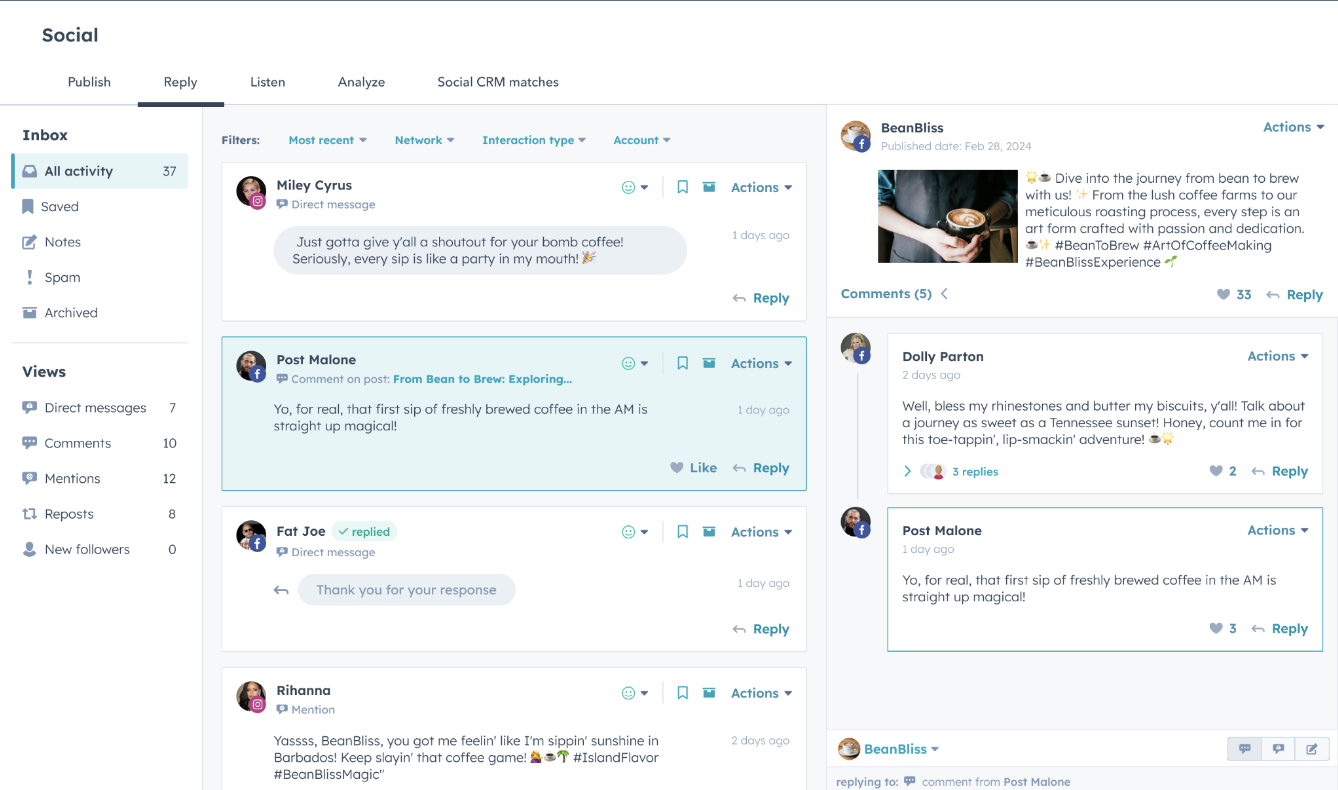Open emoji reaction picker on Rihanna's mention

click(634, 693)
